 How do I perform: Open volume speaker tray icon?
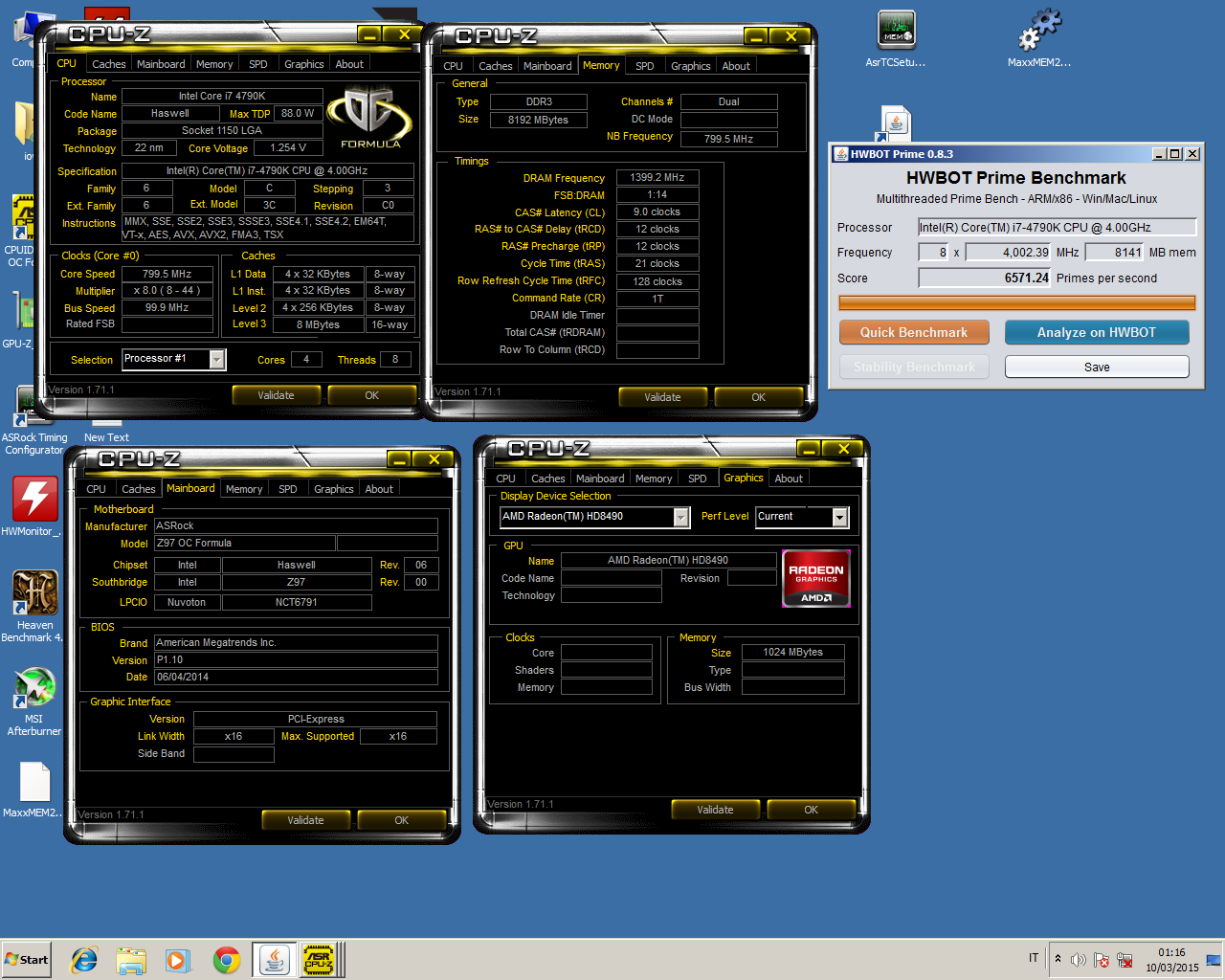click(1079, 960)
